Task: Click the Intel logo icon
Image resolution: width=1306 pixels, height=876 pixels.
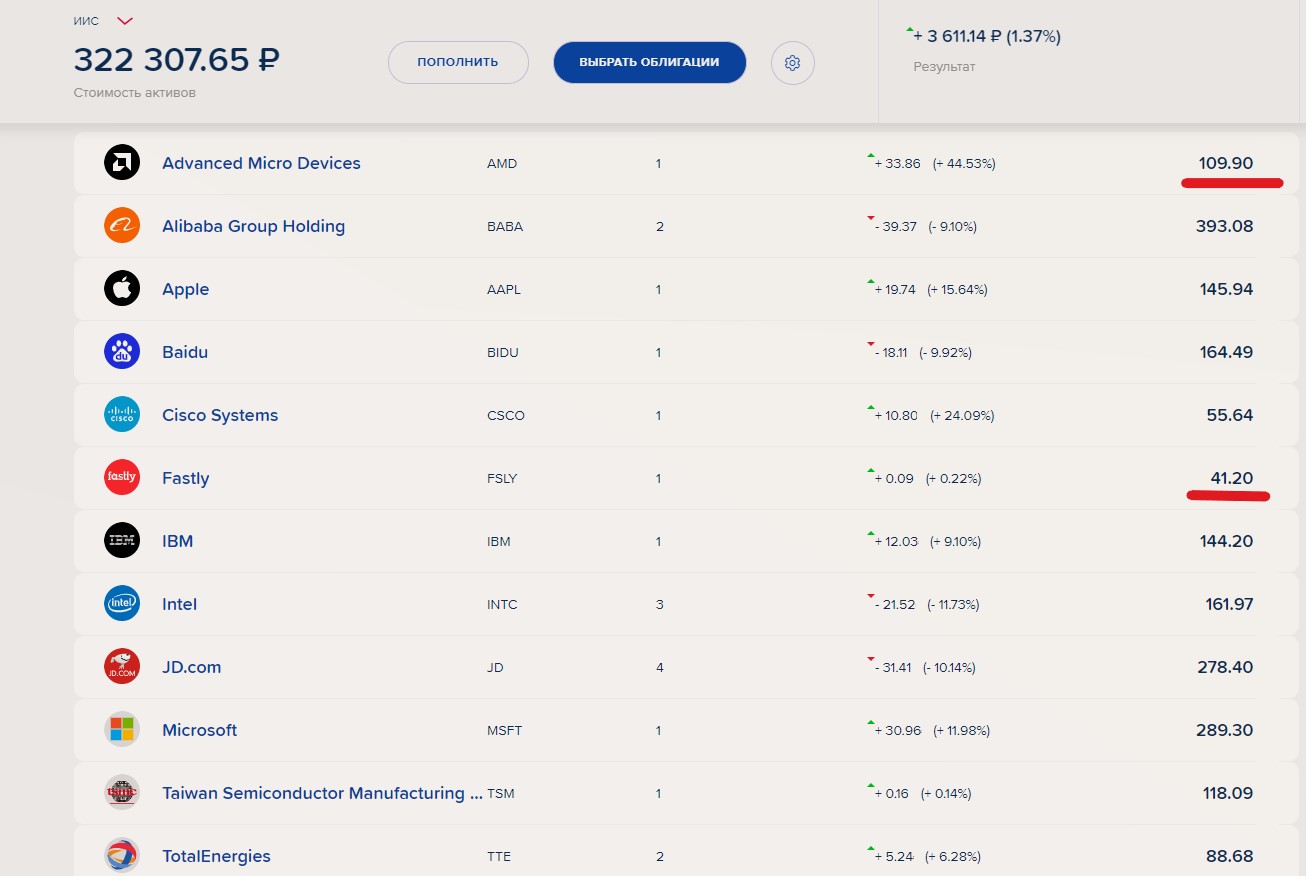Action: pyautogui.click(x=122, y=604)
